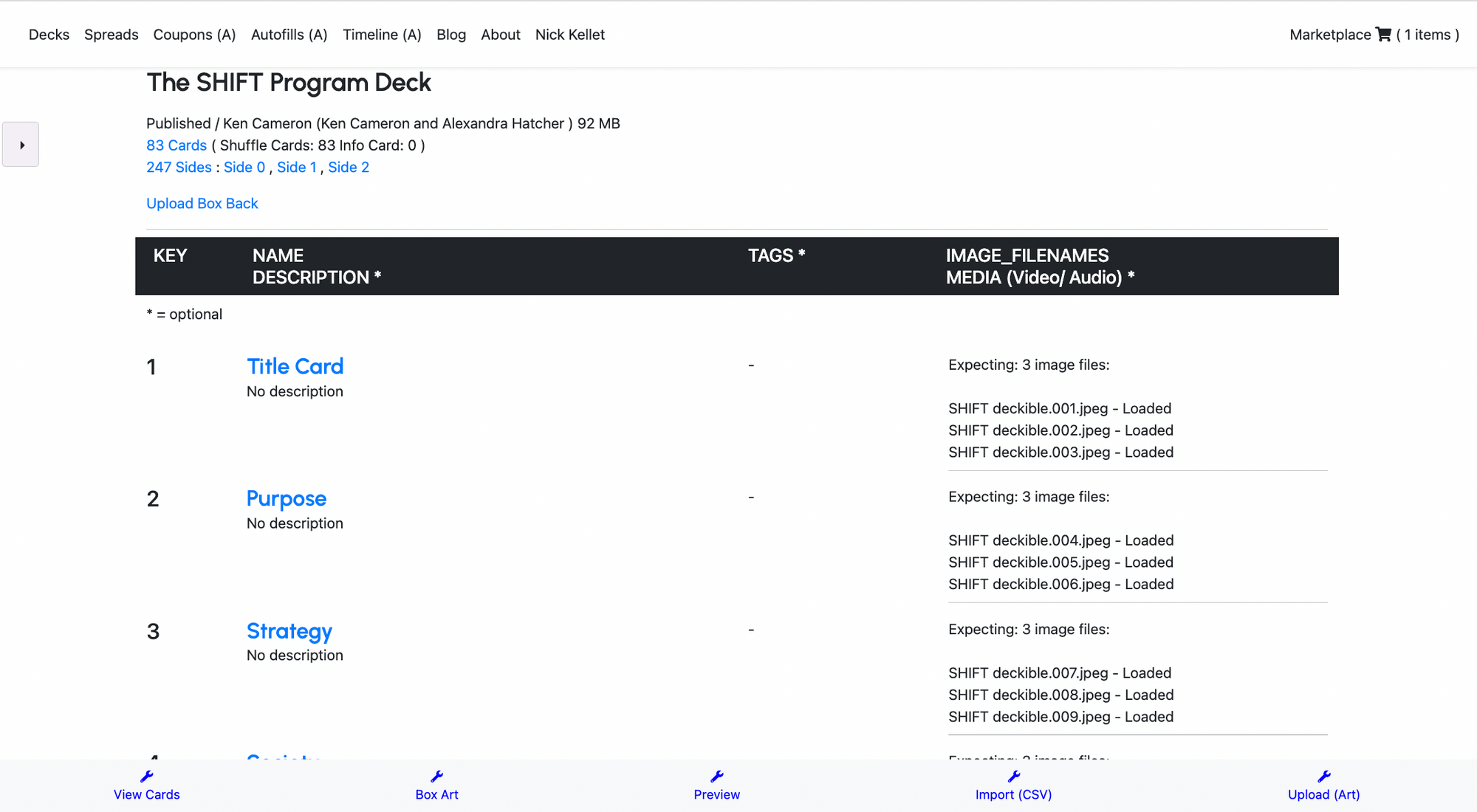Image resolution: width=1477 pixels, height=812 pixels.
Task: Open the 247 Sides link
Action: (x=179, y=168)
